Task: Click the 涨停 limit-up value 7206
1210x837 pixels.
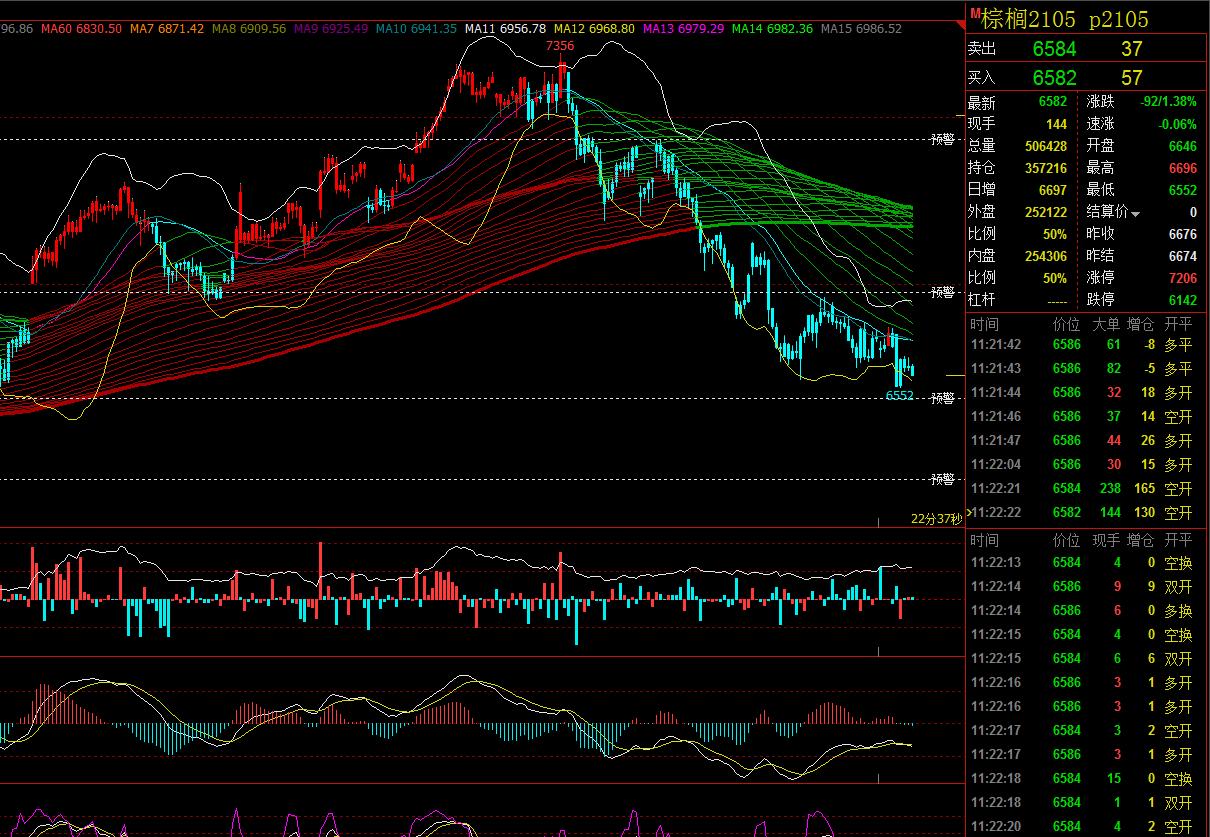Action: click(x=1183, y=278)
